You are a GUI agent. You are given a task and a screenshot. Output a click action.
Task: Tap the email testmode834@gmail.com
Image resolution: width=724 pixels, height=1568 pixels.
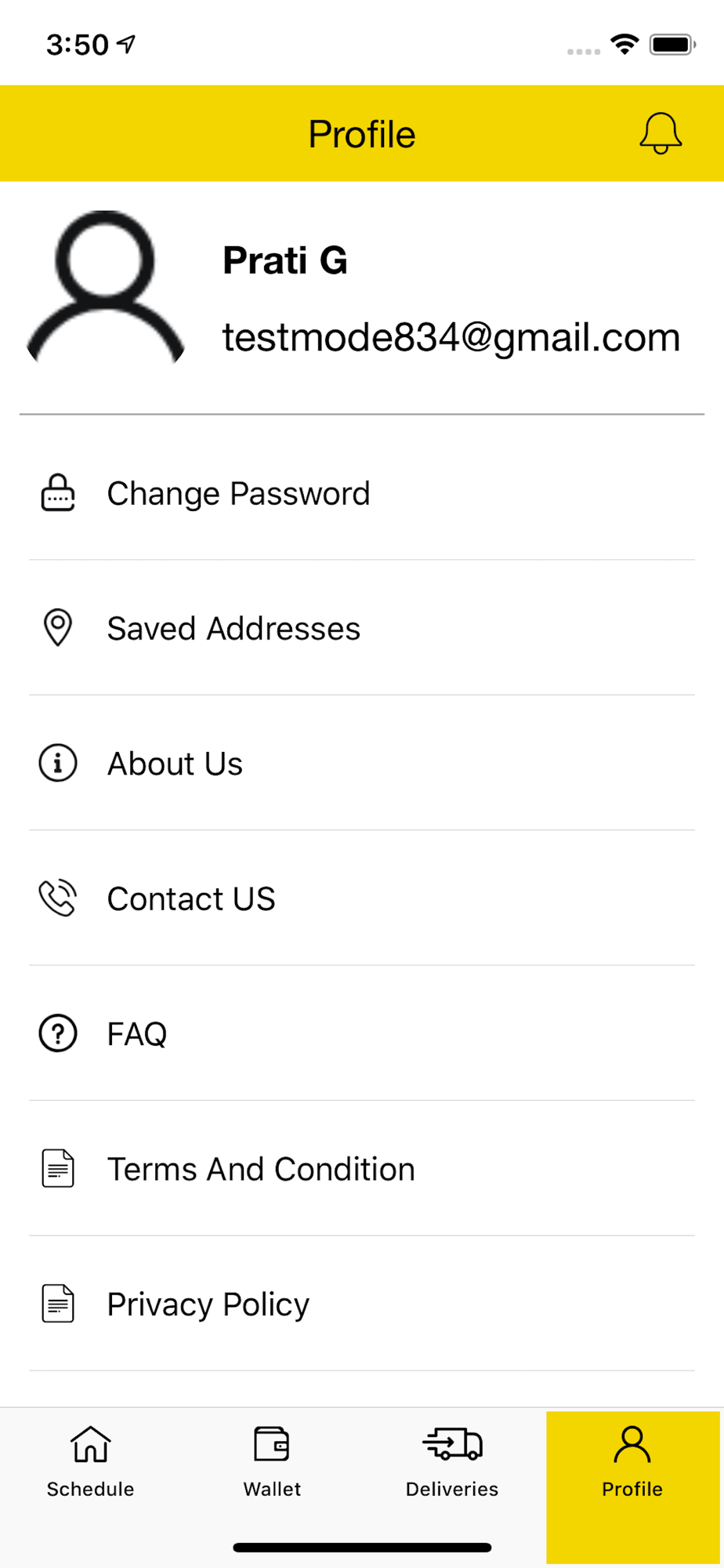point(451,337)
